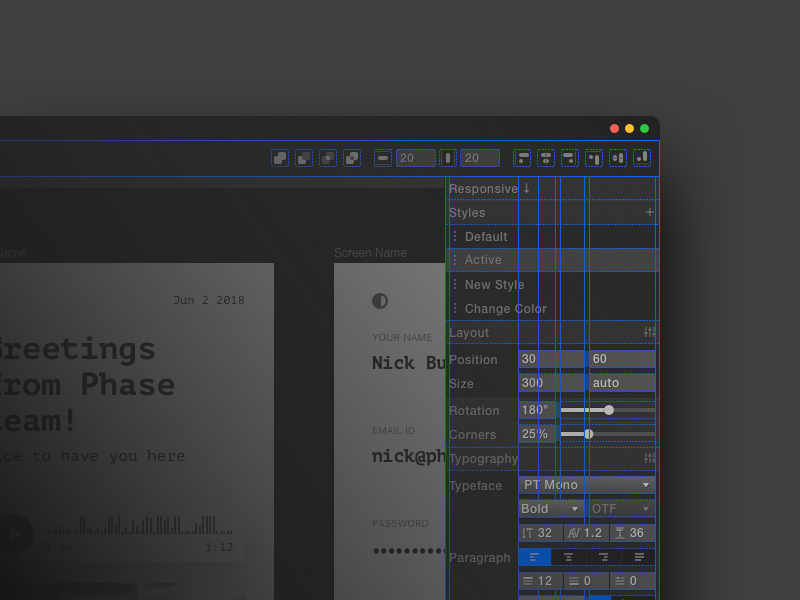Set paragraph alignment to center
The height and width of the screenshot is (600, 800).
click(568, 557)
